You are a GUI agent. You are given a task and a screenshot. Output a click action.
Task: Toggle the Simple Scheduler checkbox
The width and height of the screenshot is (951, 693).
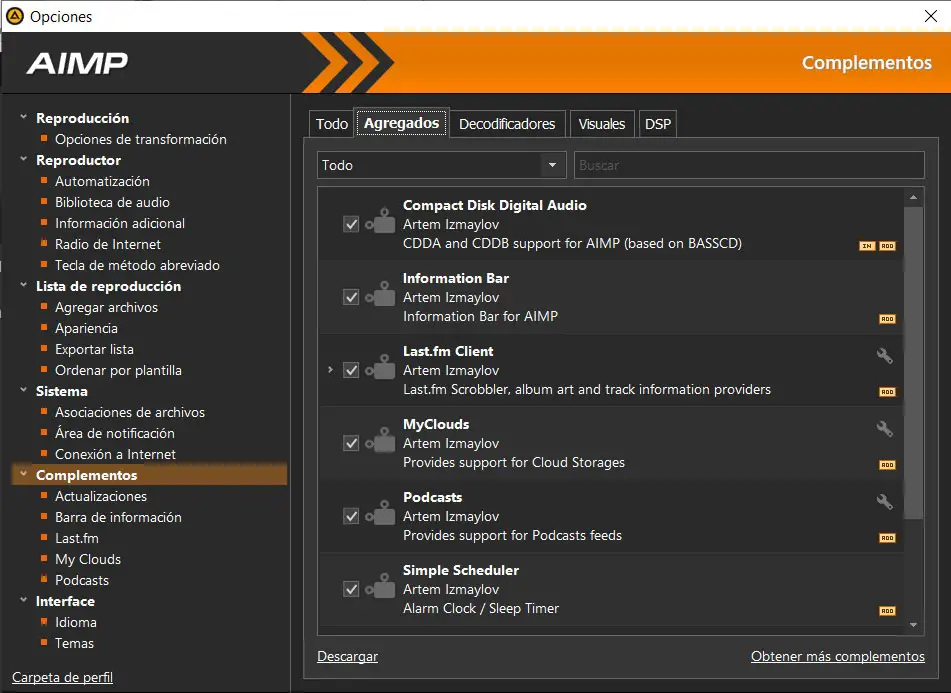coord(351,589)
